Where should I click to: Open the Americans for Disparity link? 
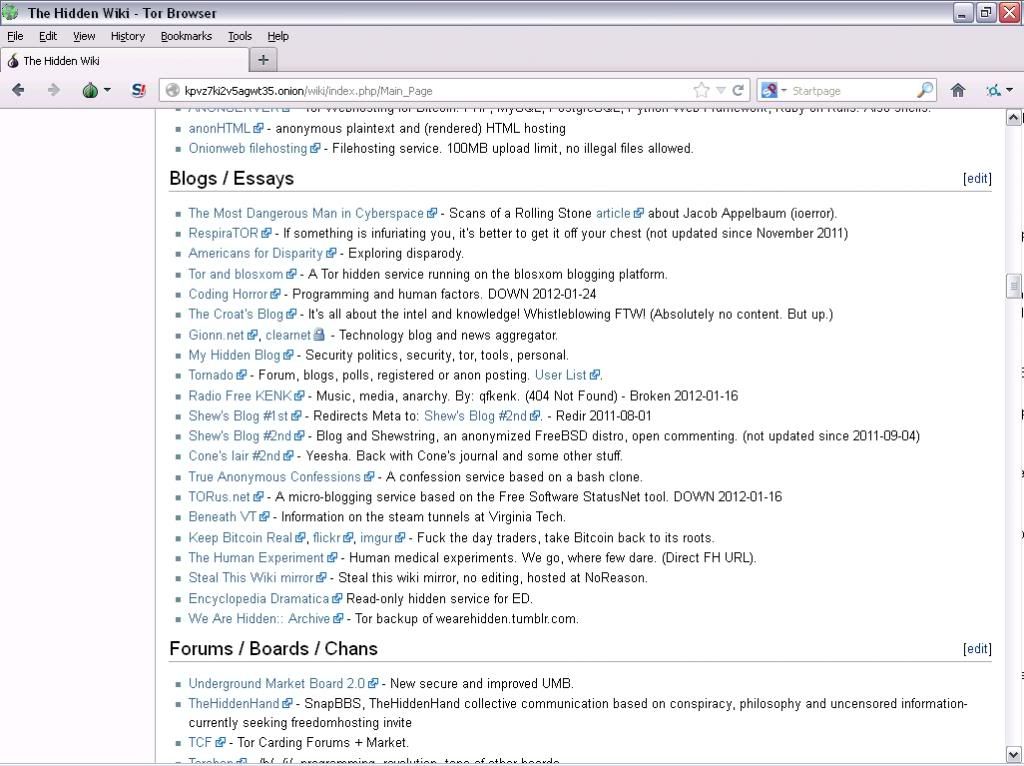click(x=255, y=253)
